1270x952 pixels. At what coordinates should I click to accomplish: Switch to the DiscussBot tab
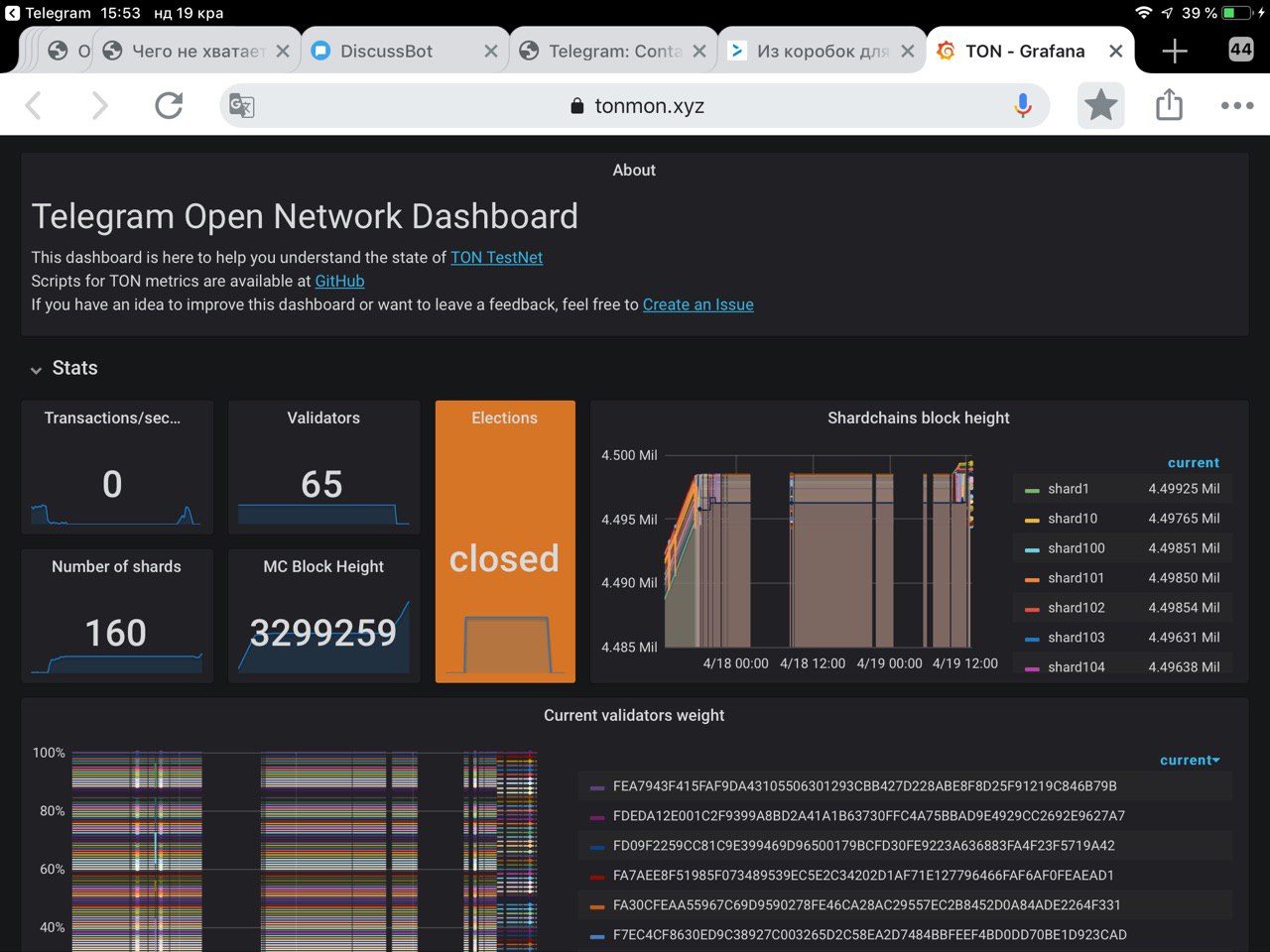click(x=386, y=51)
